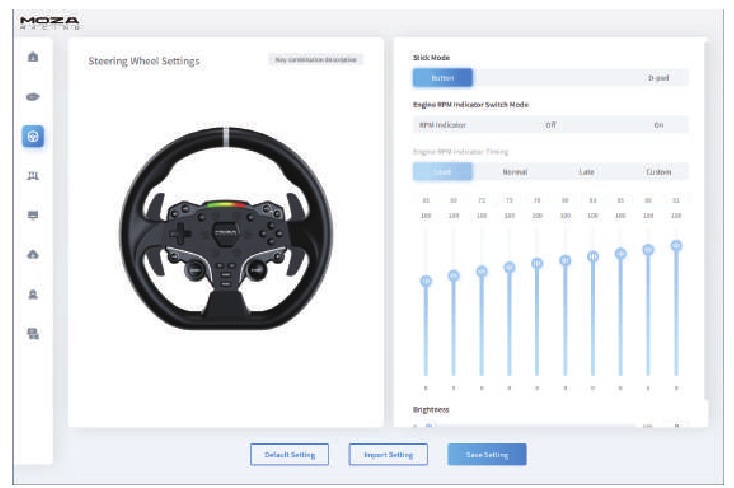Image resolution: width=734 pixels, height=488 pixels.
Task: Set Stick Mode to Button
Action: point(442,78)
